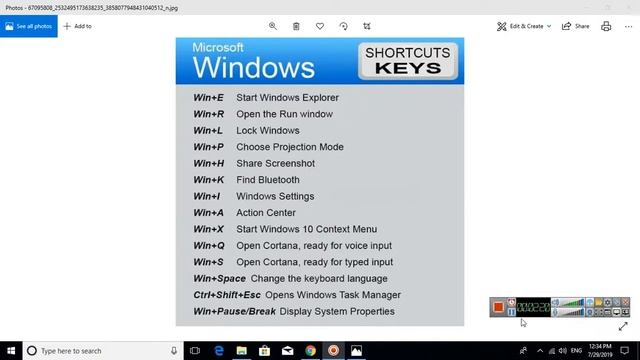This screenshot has height=360, width=640.
Task: Open the taskbar clock and date
Action: (x=600, y=351)
